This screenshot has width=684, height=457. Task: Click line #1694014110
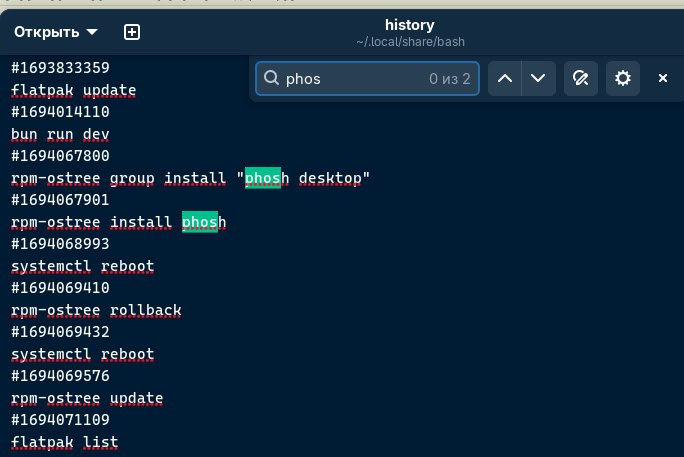(x=60, y=112)
